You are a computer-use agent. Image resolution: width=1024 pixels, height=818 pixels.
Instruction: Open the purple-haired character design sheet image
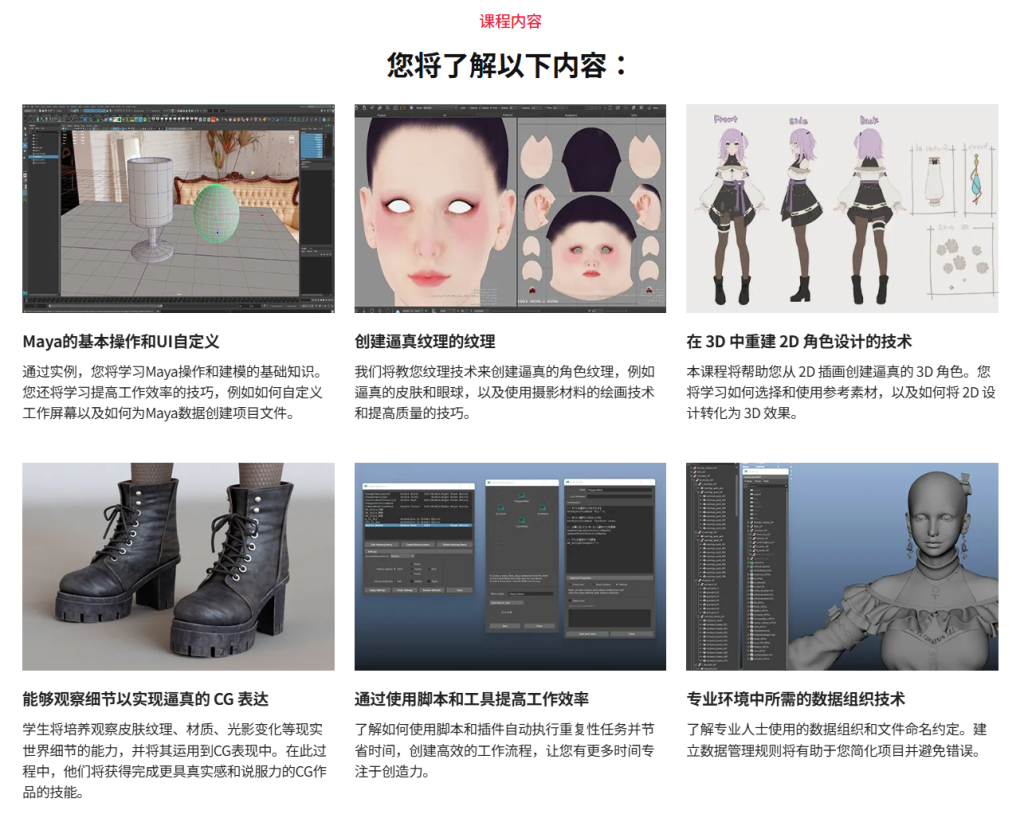(841, 208)
